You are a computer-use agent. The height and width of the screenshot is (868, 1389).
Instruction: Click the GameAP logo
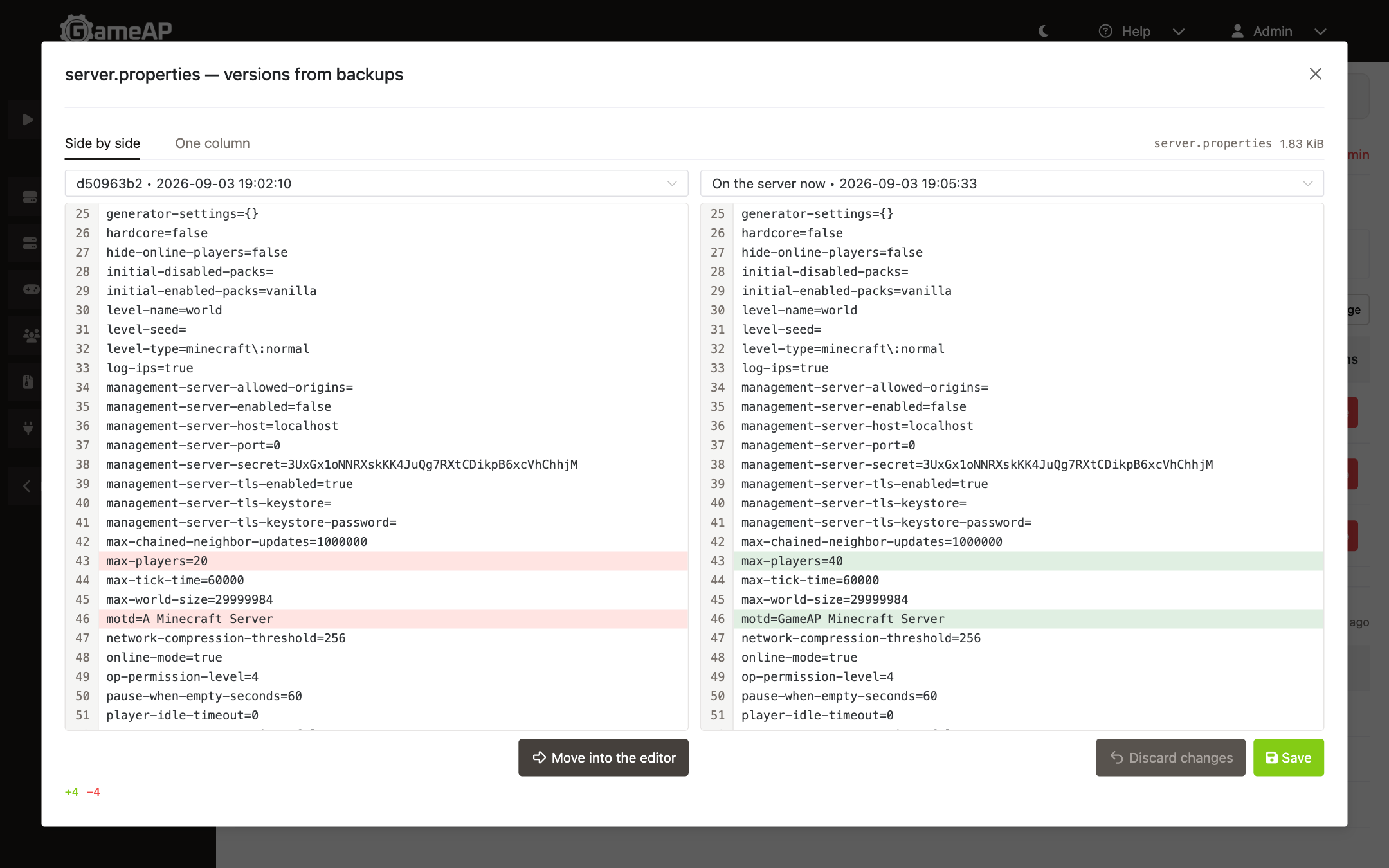point(116,28)
